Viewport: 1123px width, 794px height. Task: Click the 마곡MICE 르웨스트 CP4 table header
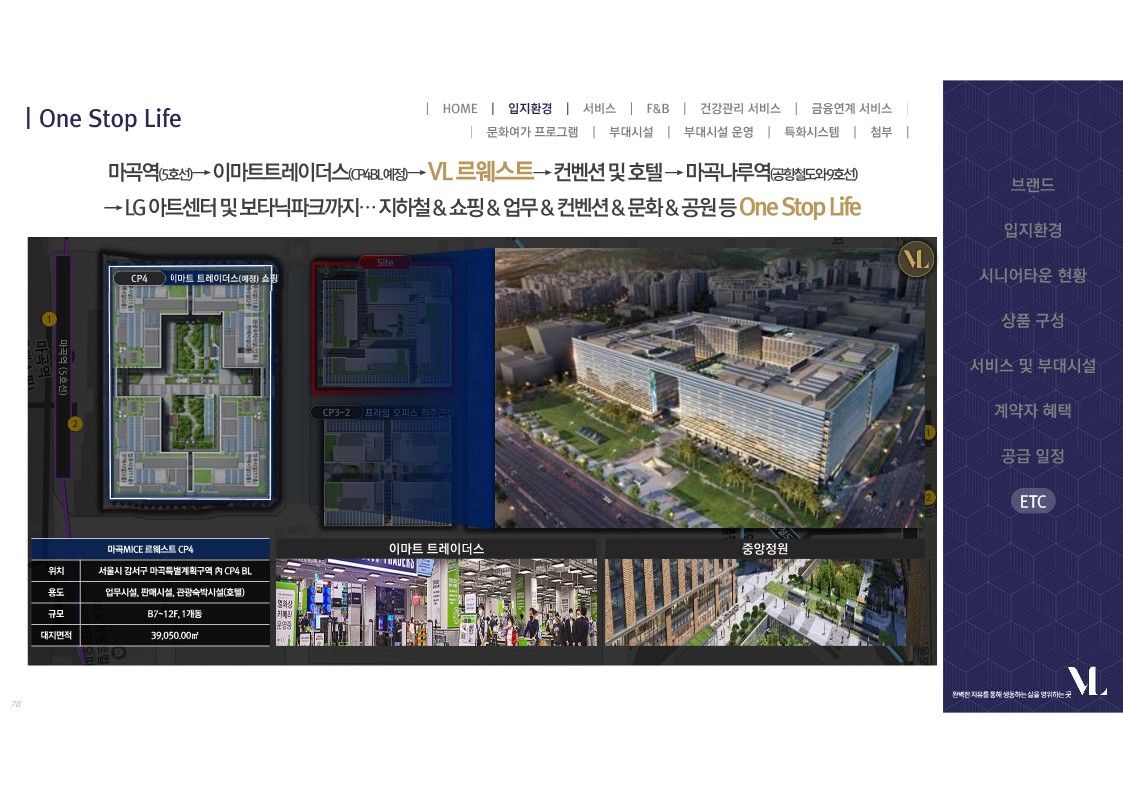[150, 549]
